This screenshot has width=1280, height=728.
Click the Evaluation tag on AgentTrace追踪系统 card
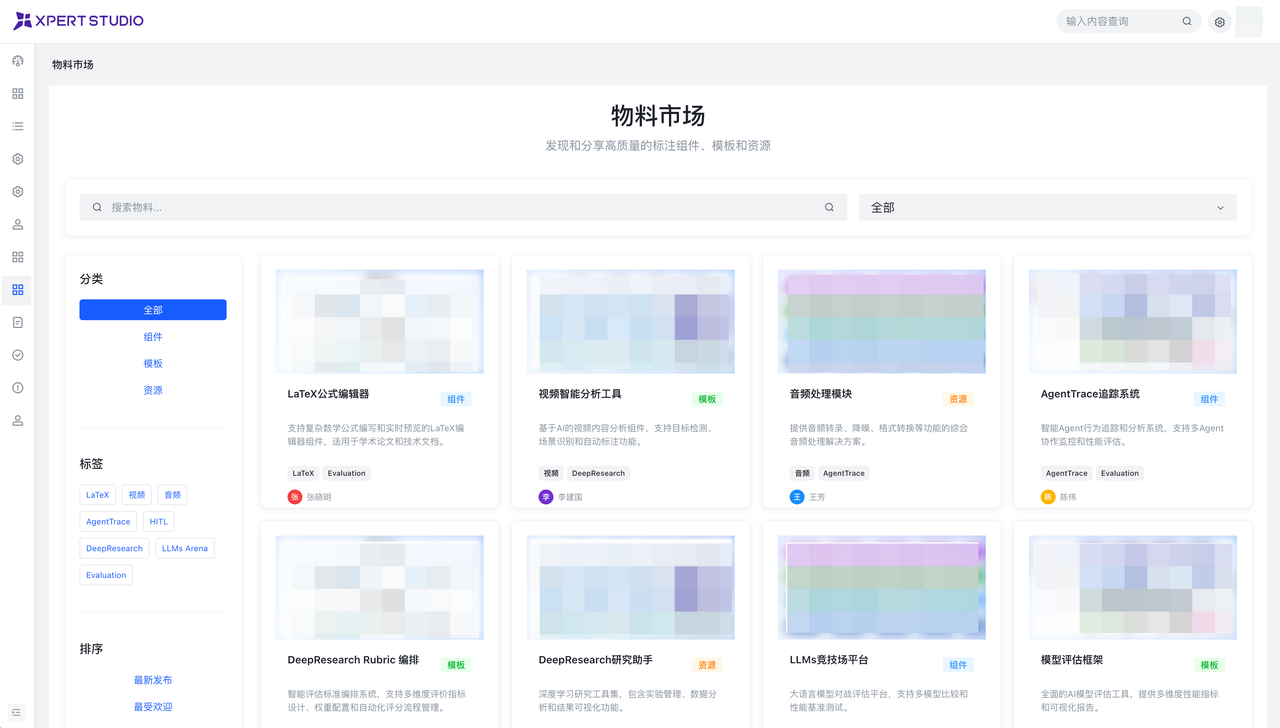[1120, 474]
